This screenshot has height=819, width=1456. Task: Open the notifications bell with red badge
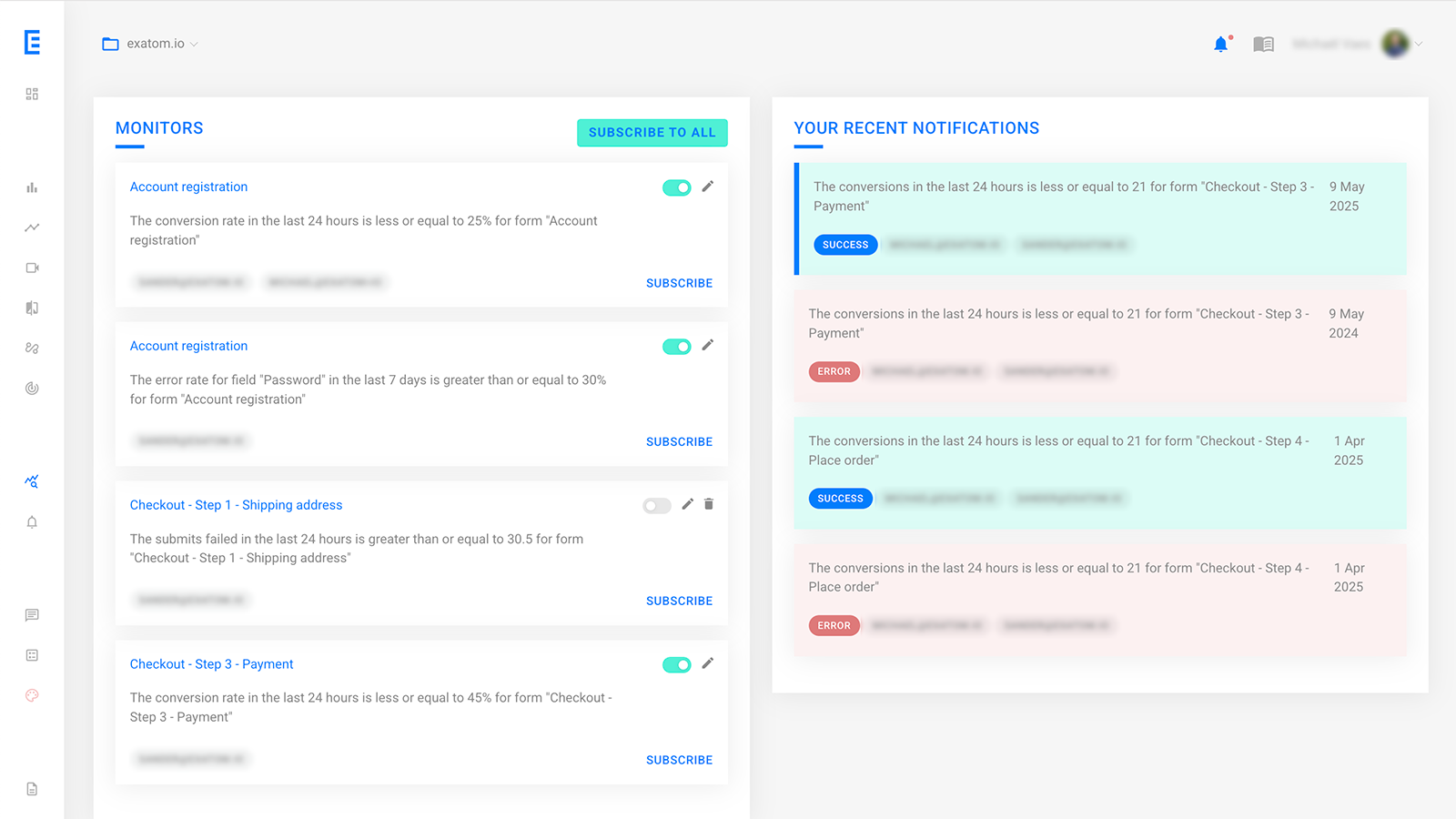tap(1220, 43)
